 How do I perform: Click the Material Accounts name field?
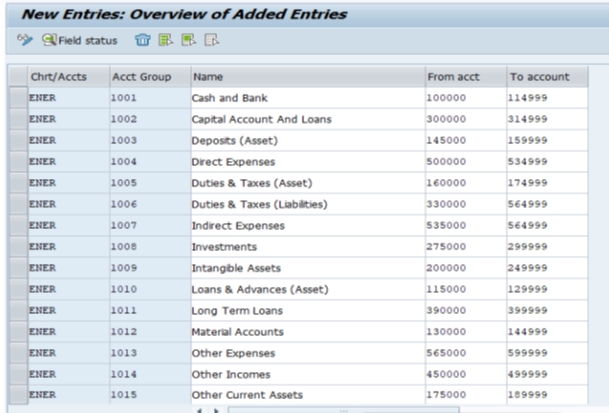[x=308, y=332]
